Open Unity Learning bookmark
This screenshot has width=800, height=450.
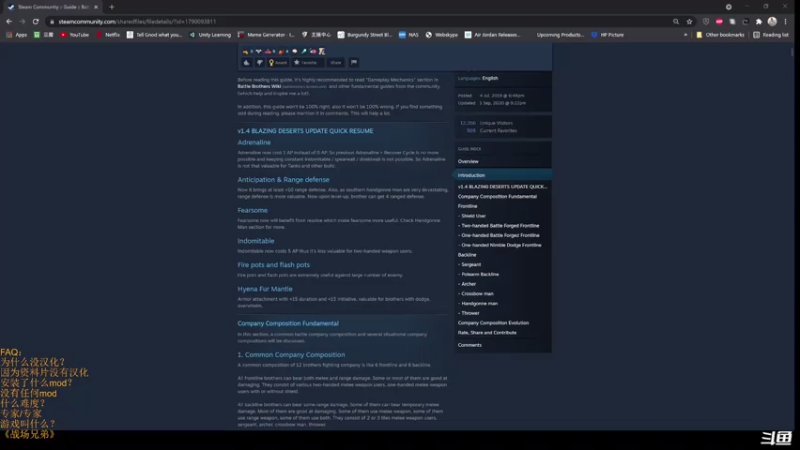(210, 35)
